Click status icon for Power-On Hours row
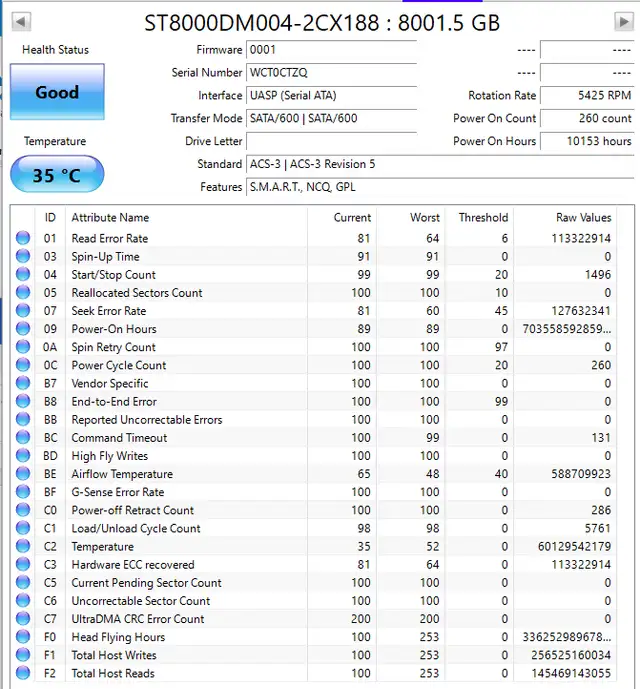This screenshot has height=689, width=640. (x=23, y=328)
